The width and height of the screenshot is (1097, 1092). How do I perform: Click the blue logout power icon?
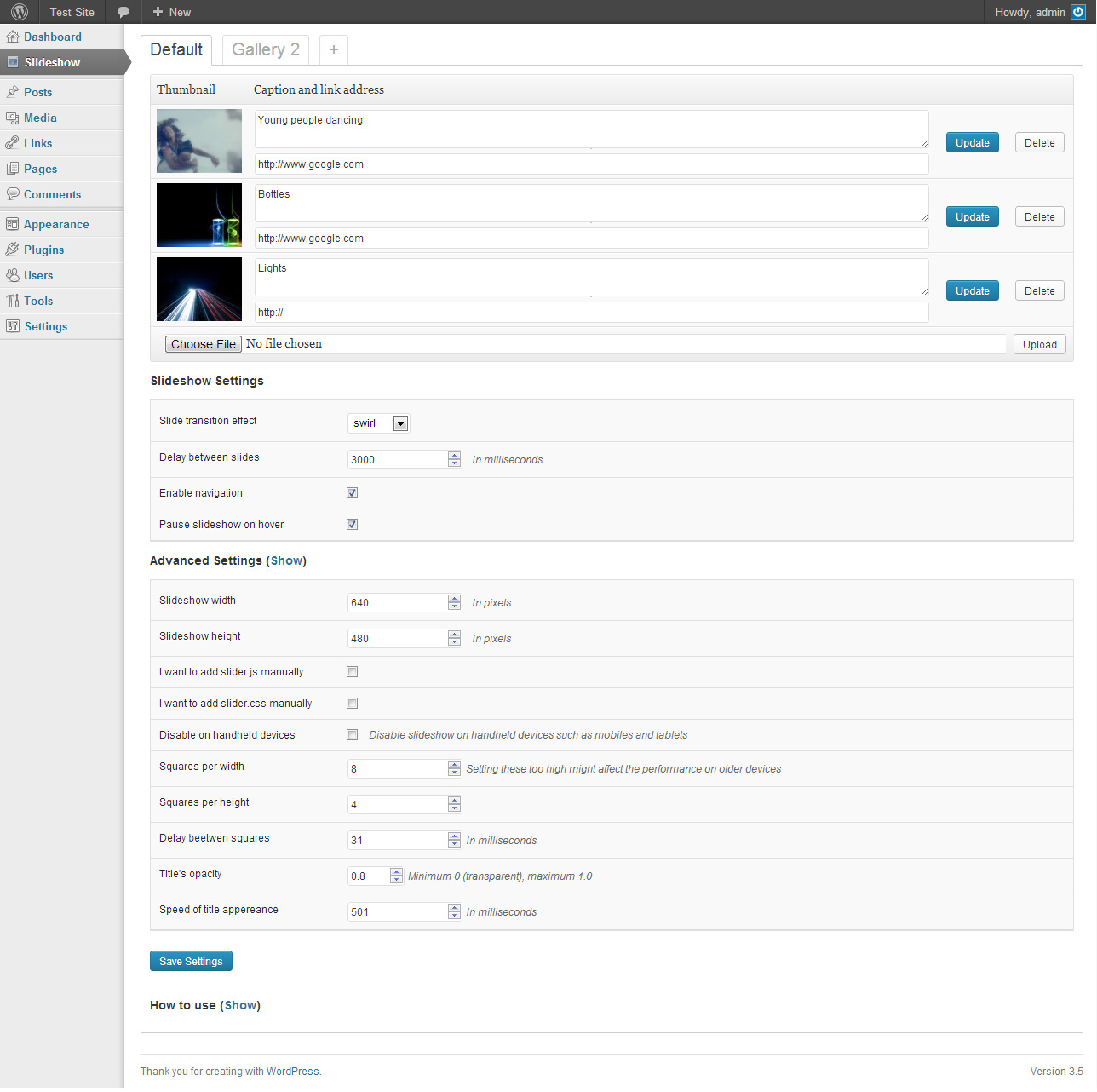click(x=1078, y=12)
